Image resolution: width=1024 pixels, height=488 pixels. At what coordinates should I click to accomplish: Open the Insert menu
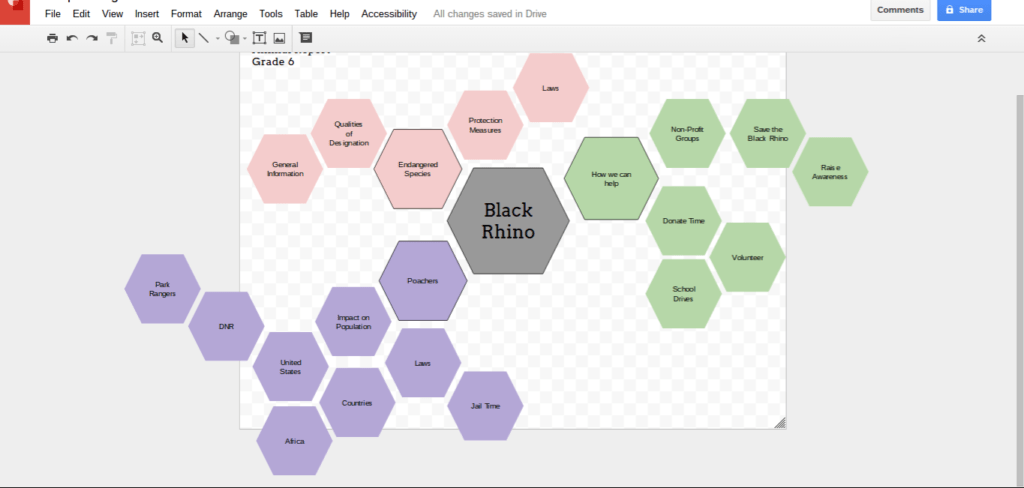(147, 14)
